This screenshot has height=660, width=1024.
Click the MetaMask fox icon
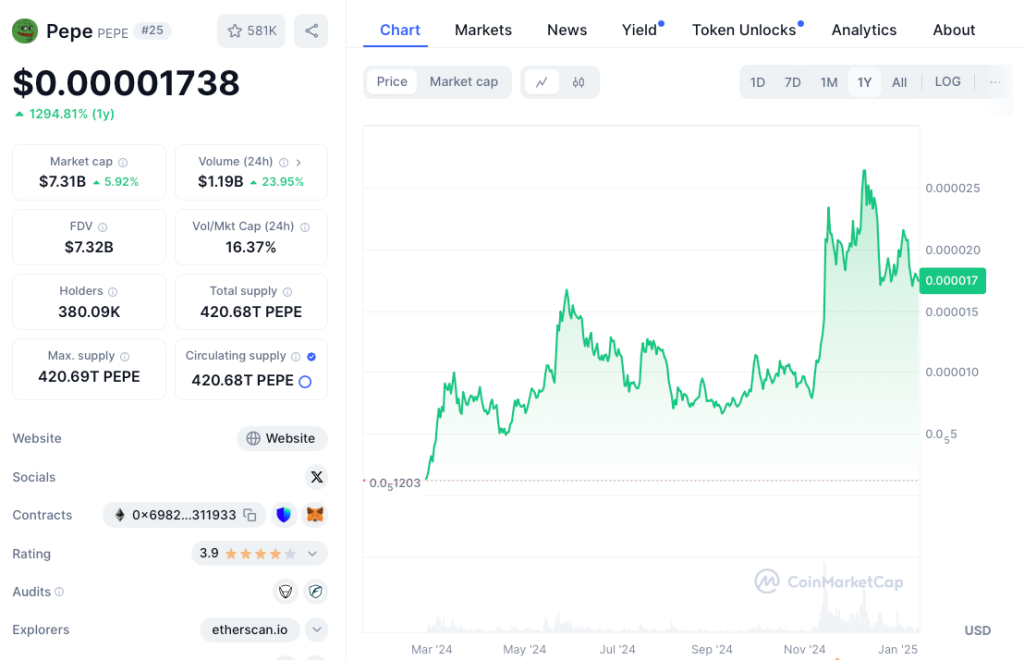(x=315, y=515)
